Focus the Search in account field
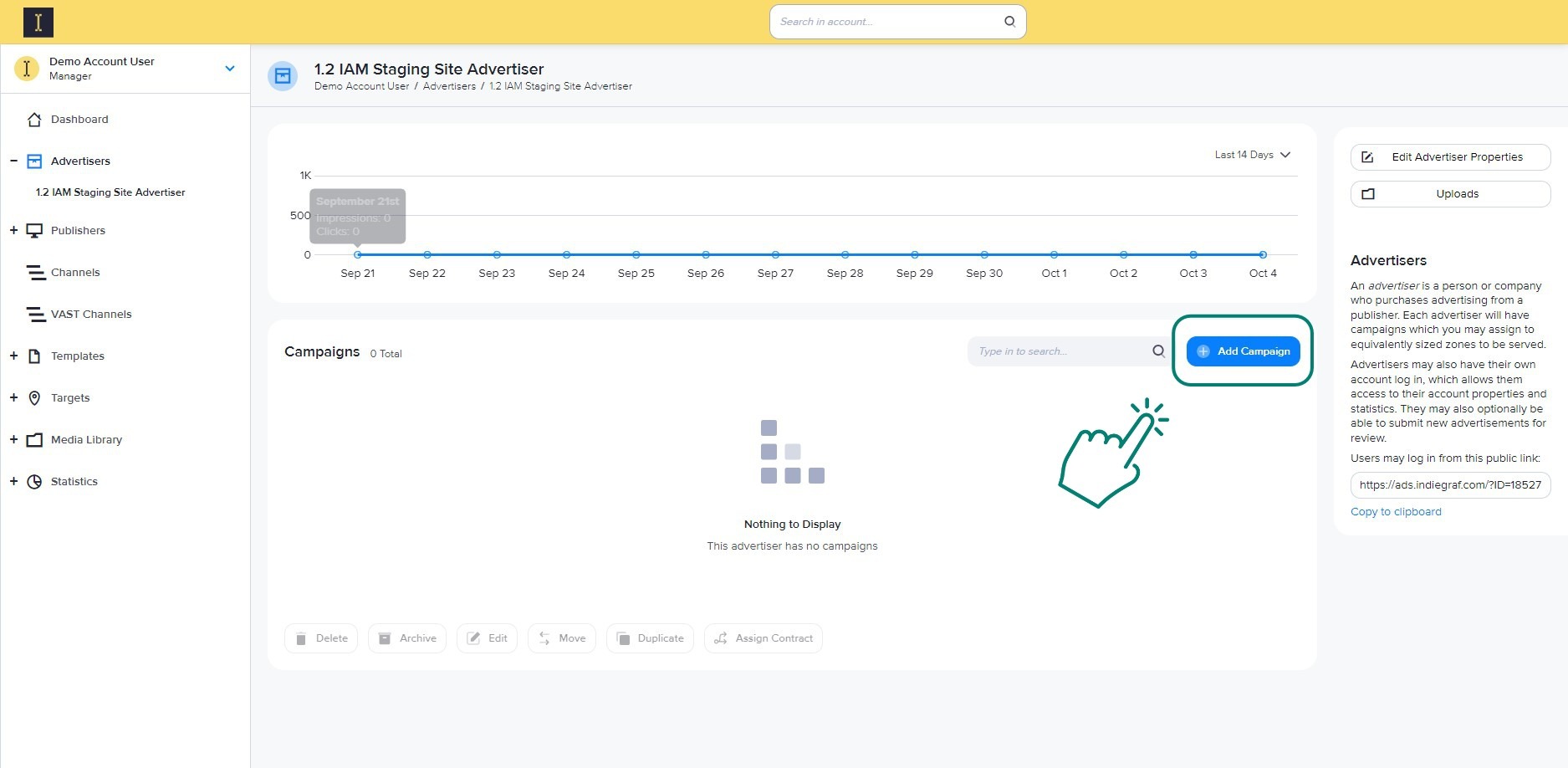This screenshot has width=1568, height=768. tap(886, 22)
